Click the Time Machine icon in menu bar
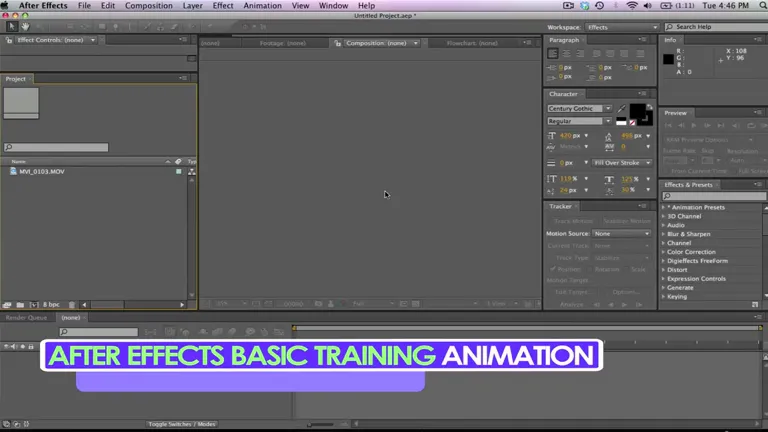The width and height of the screenshot is (768, 432). (600, 5)
